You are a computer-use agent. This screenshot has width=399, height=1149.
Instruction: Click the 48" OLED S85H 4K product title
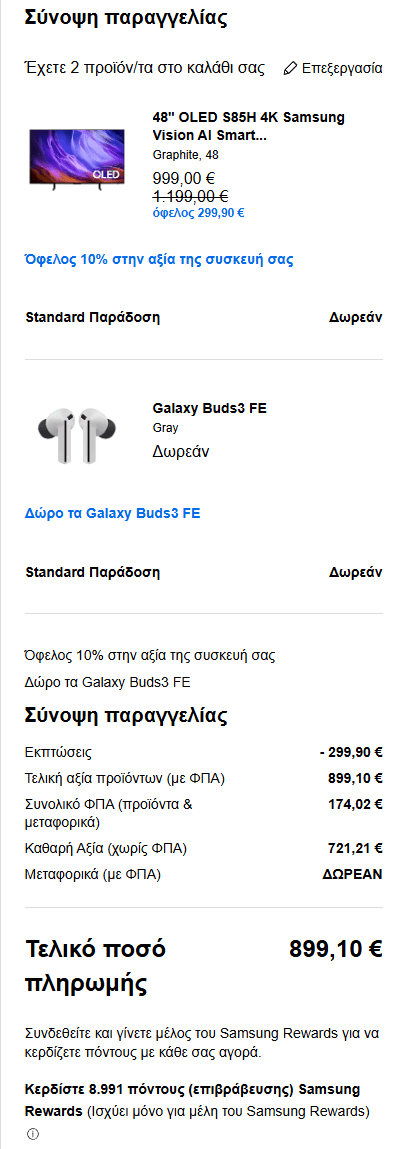[248, 126]
